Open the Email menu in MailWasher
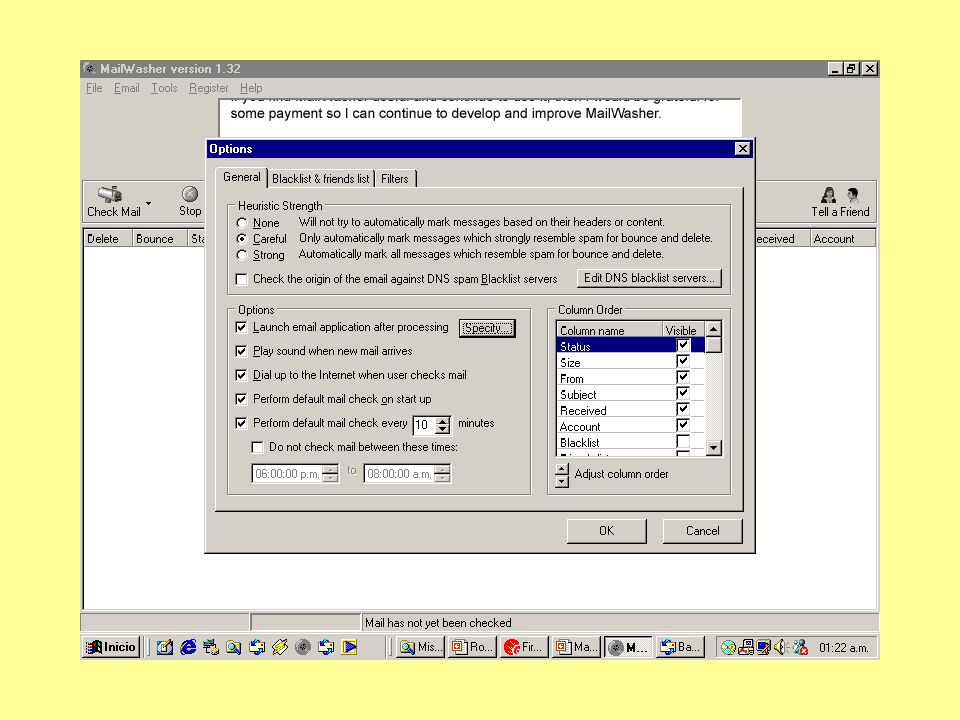Viewport: 960px width, 720px height. (127, 88)
